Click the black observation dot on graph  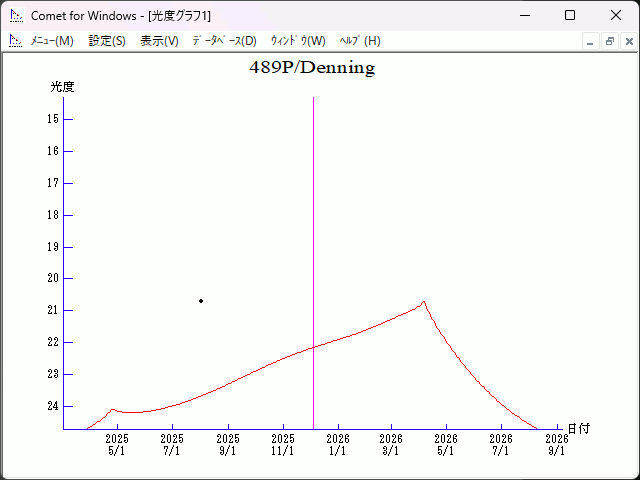201,300
